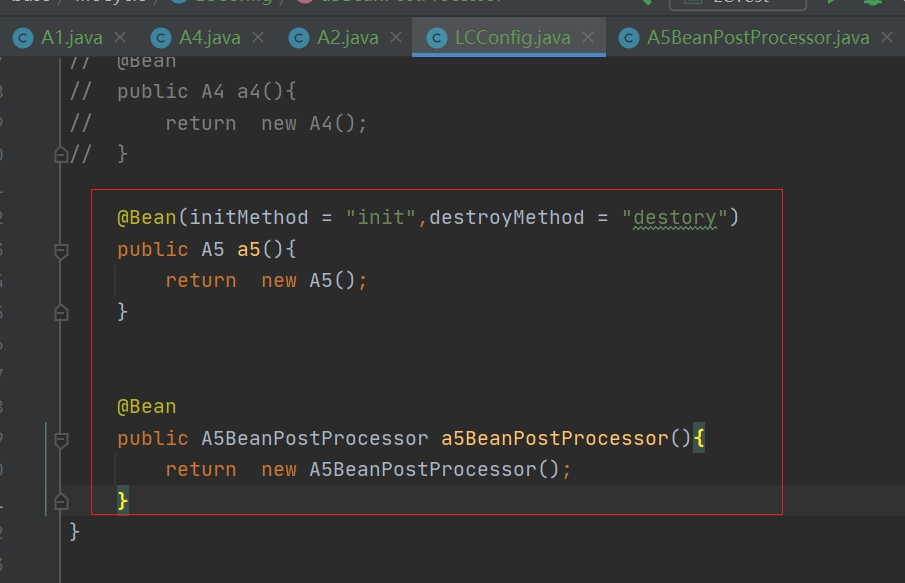The image size is (905, 583).
Task: Click fold end marker of a5() method
Action: pyautogui.click(x=61, y=313)
